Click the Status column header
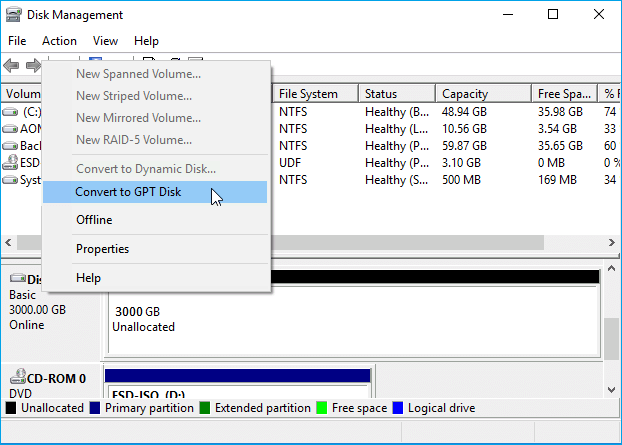Image resolution: width=622 pixels, height=445 pixels. (x=395, y=94)
